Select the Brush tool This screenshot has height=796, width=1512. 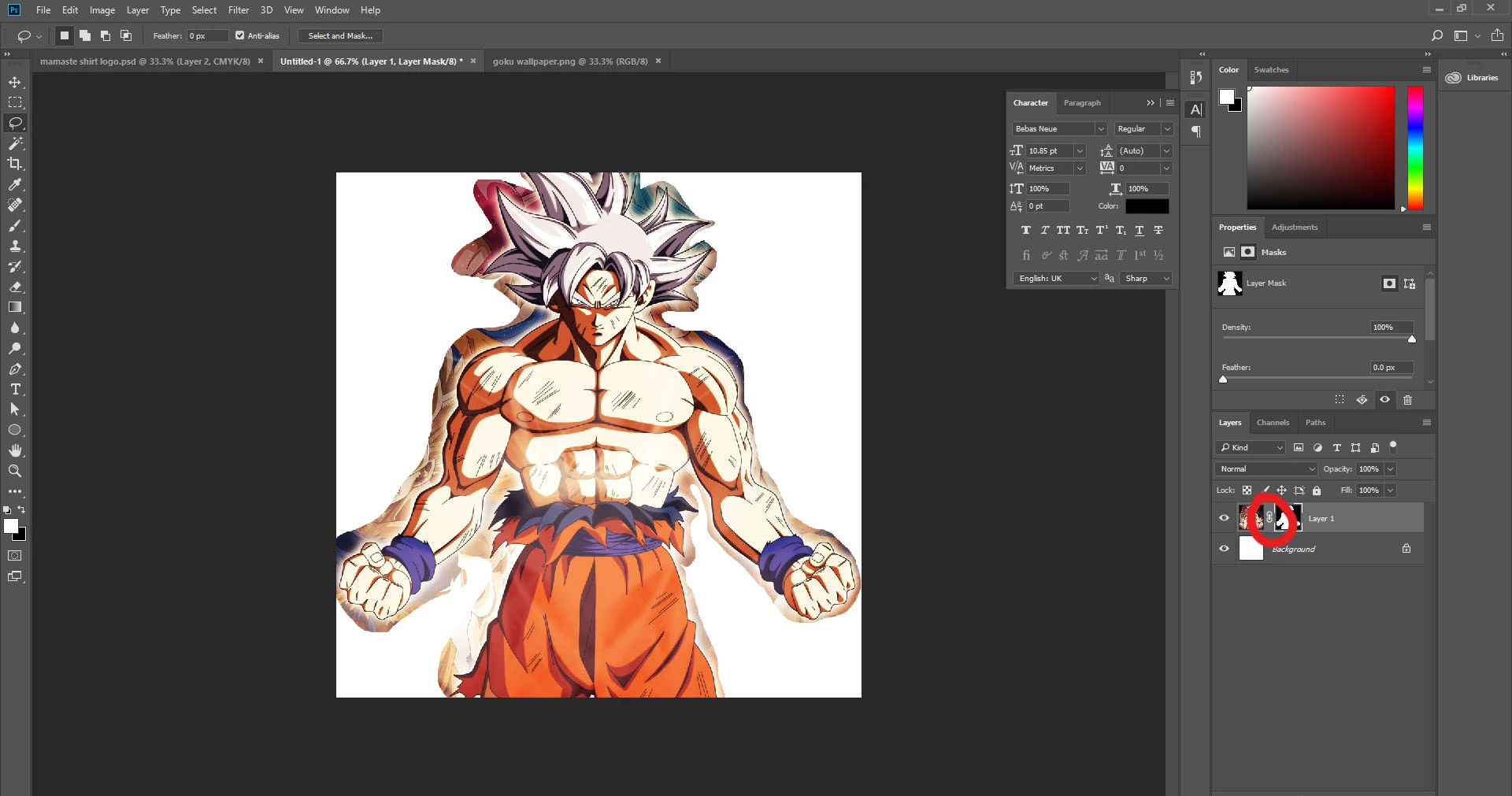pyautogui.click(x=15, y=225)
